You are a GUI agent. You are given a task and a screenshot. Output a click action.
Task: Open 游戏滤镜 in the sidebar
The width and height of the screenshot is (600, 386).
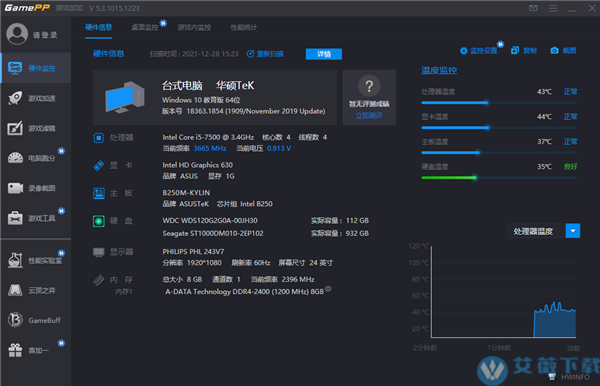click(x=36, y=128)
